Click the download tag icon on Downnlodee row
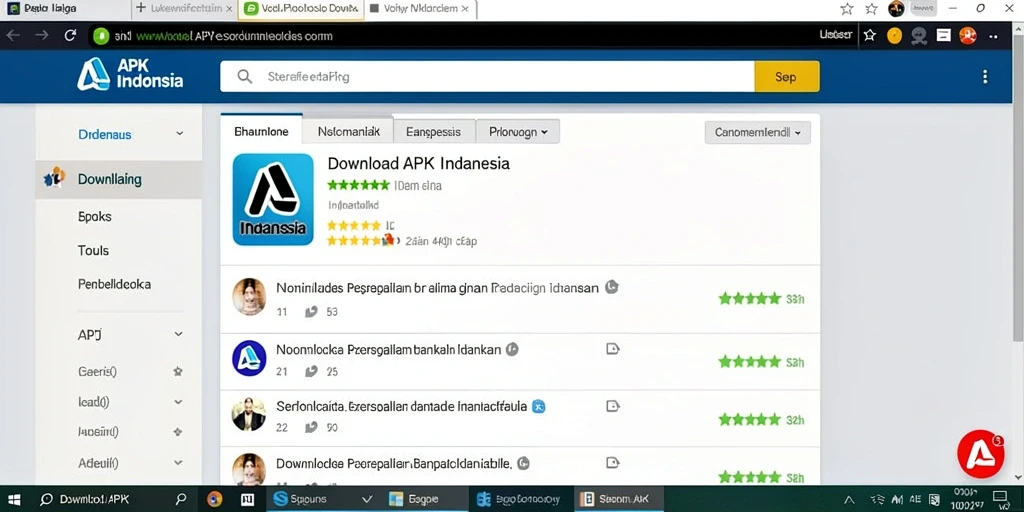The width and height of the screenshot is (1024, 512). pos(613,463)
